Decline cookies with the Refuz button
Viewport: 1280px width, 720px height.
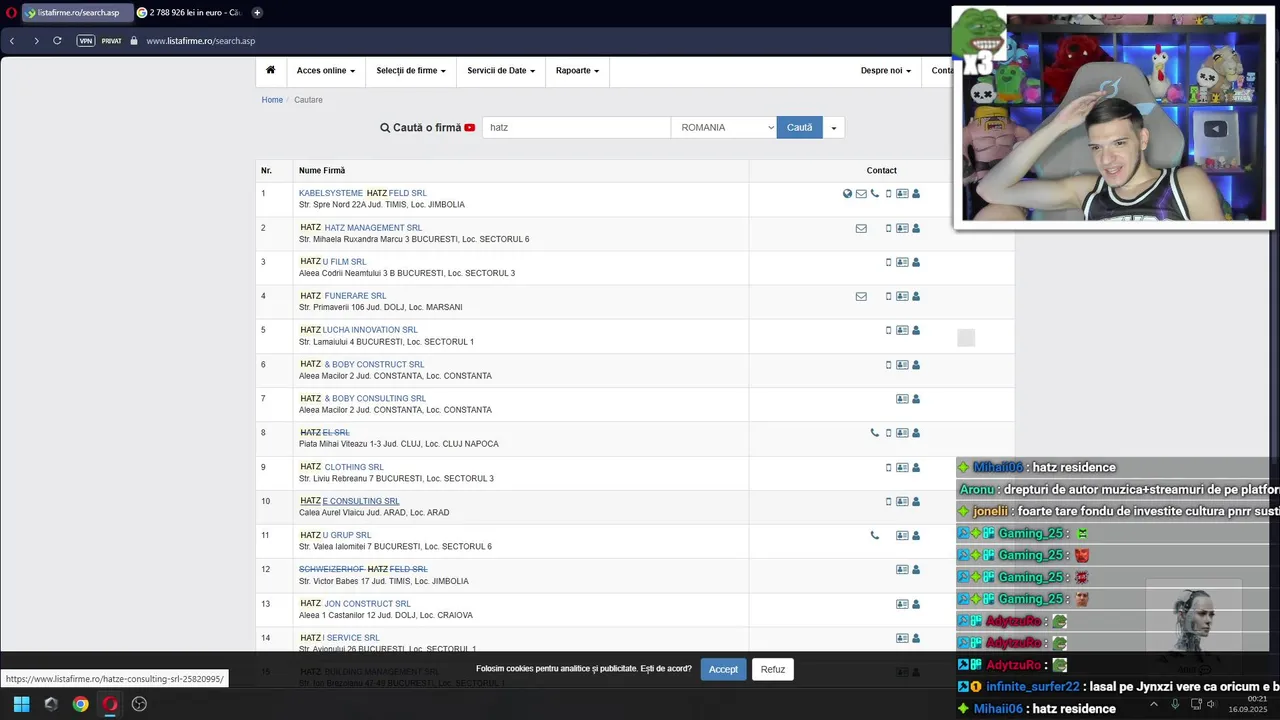[x=773, y=669]
